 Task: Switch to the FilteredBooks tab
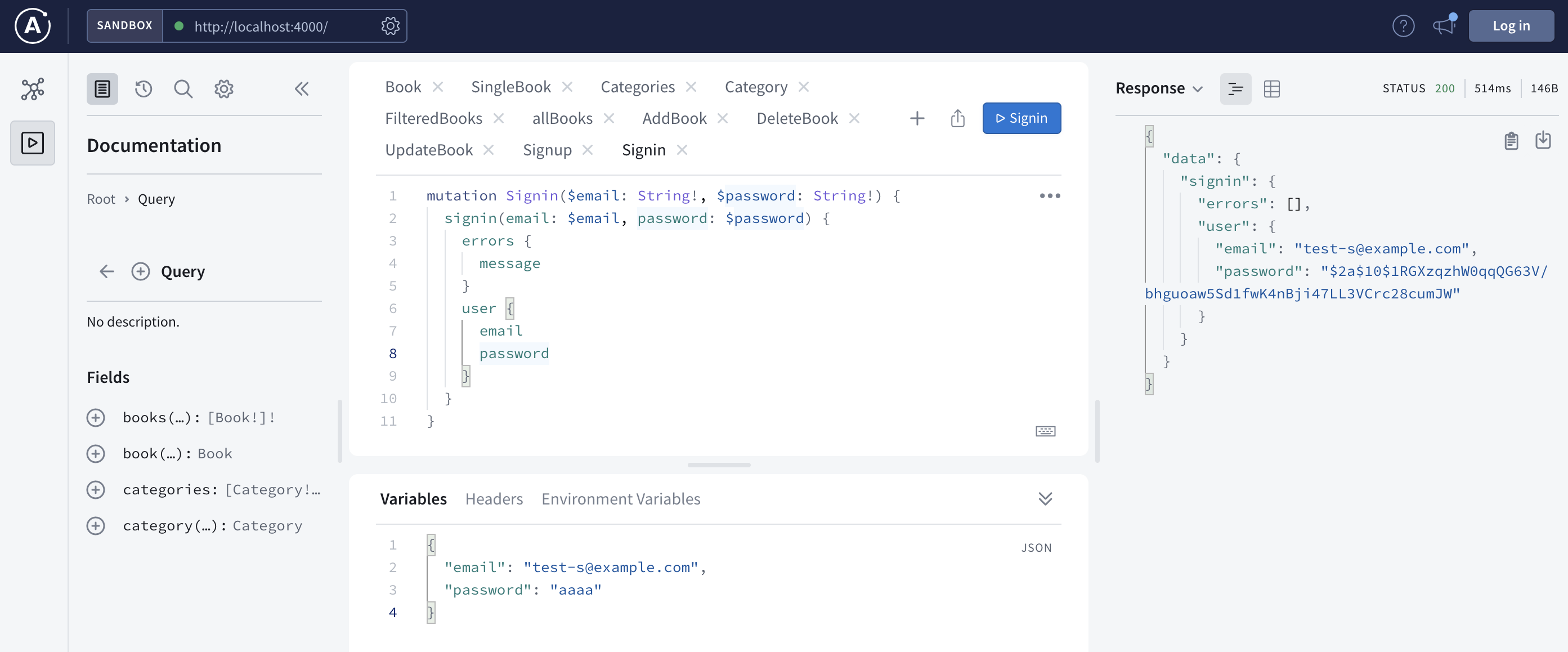433,118
